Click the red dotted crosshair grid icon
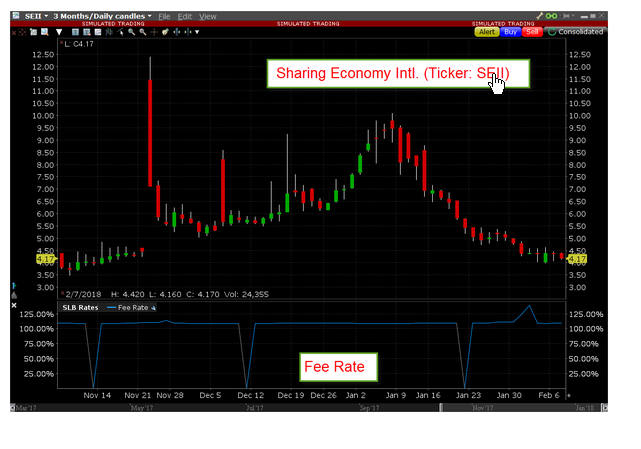The height and width of the screenshot is (449, 641). pos(22,32)
